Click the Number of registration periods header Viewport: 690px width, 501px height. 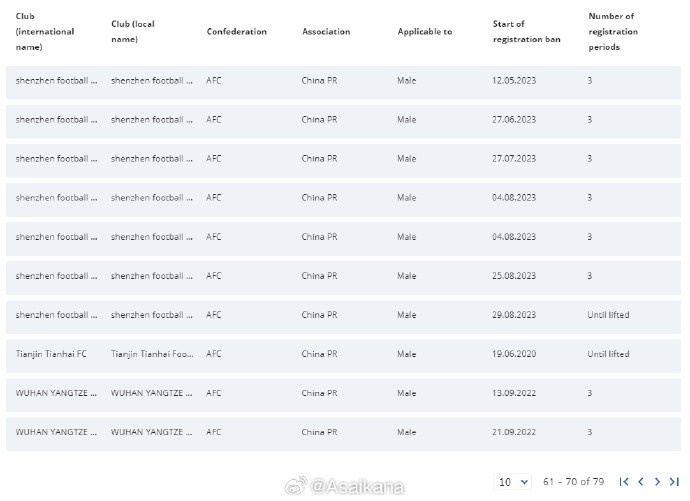(x=613, y=32)
